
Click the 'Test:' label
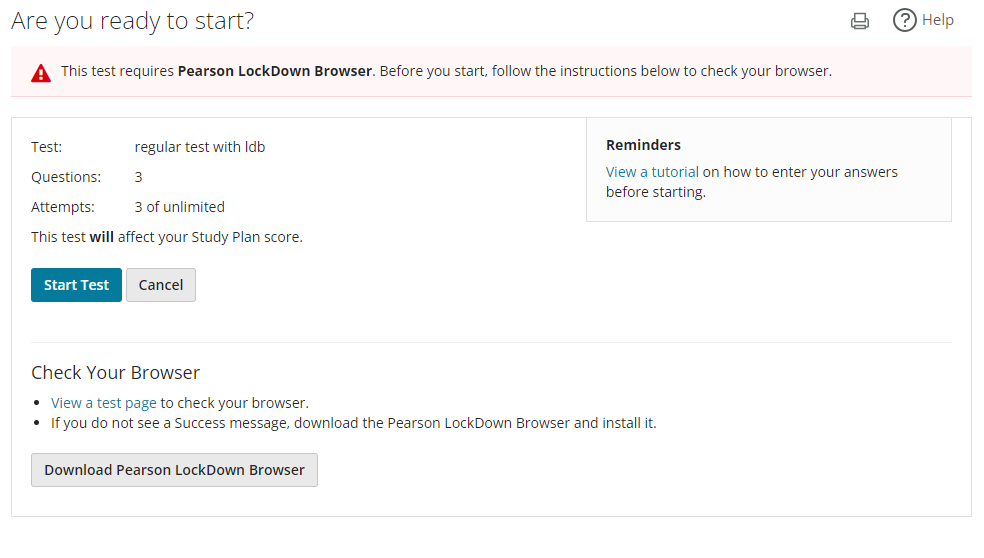tap(47, 147)
